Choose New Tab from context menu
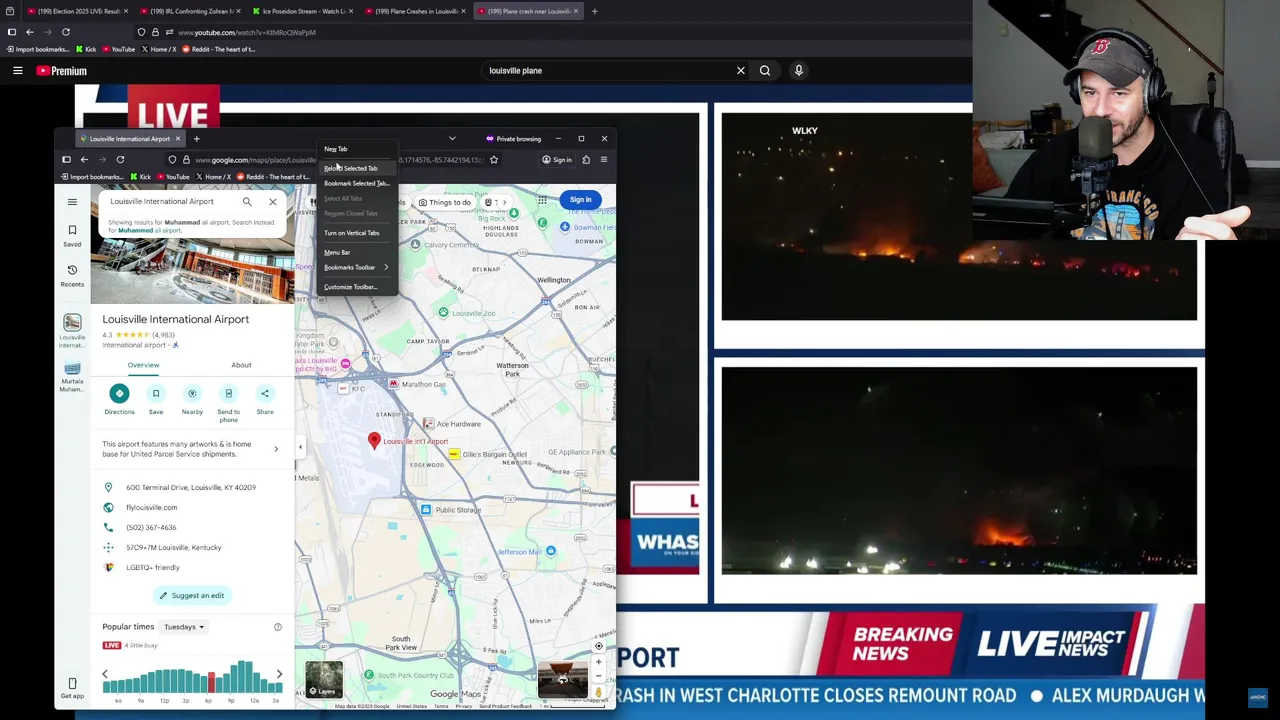 click(358, 149)
